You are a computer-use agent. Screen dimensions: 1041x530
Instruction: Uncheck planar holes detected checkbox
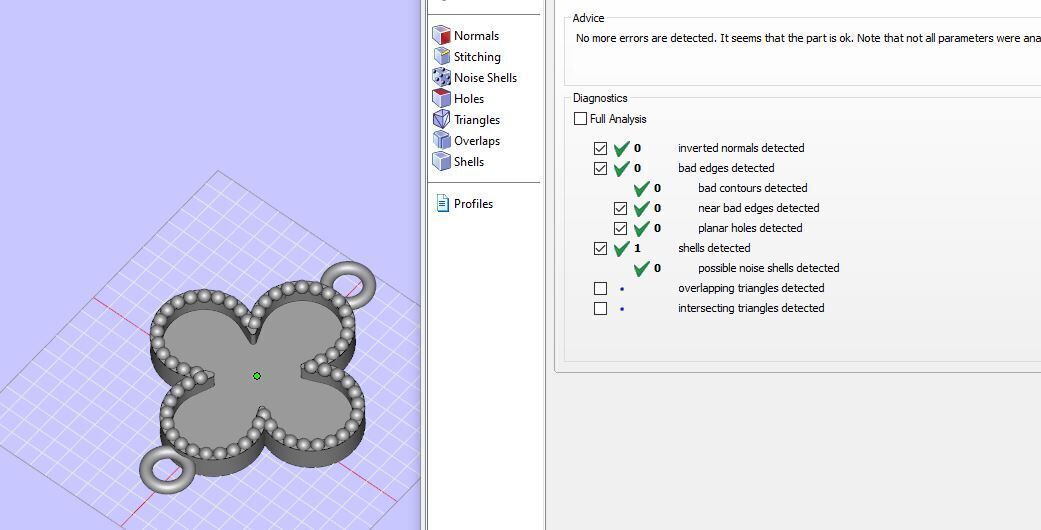click(620, 228)
